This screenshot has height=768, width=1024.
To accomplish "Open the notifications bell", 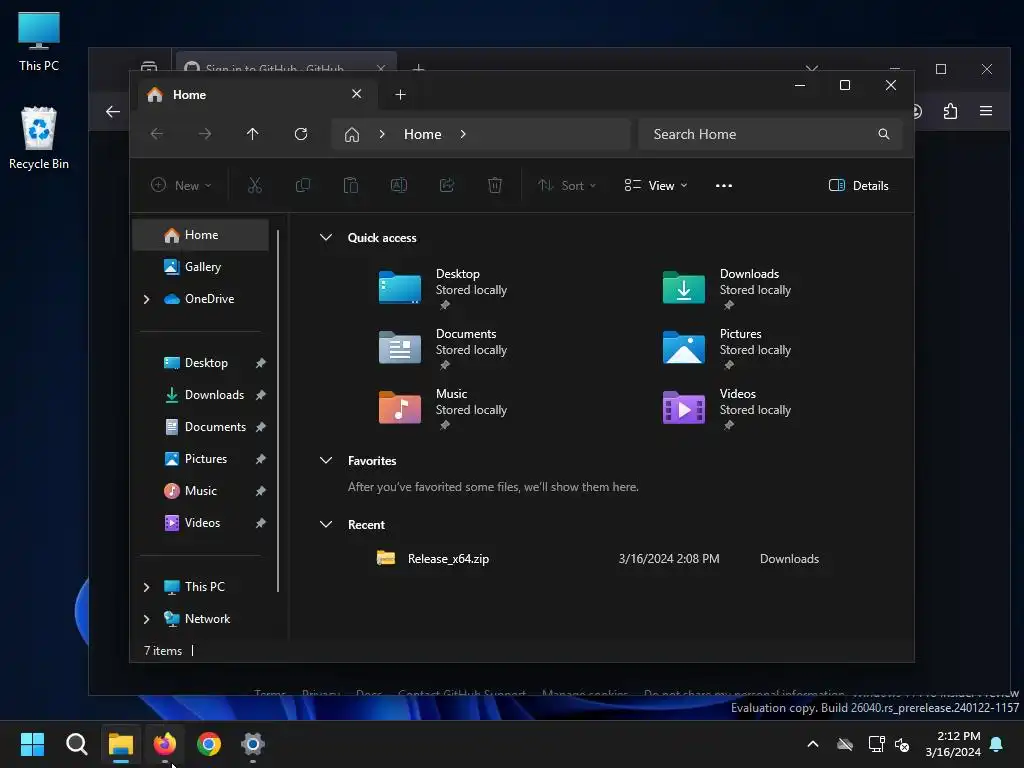I will [x=997, y=744].
